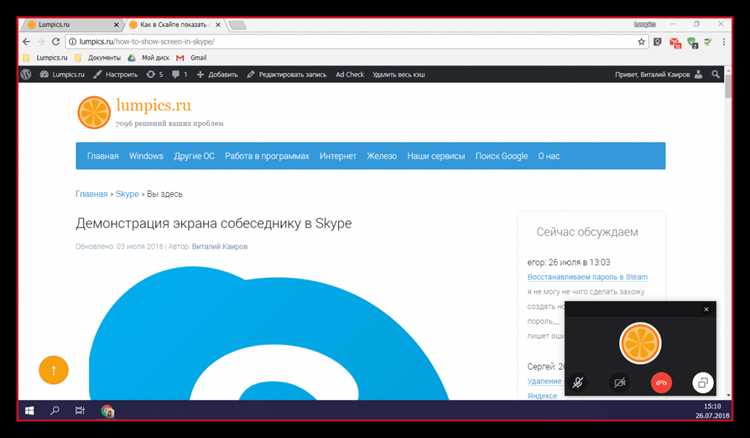End the call with red hang-up button

click(661, 383)
